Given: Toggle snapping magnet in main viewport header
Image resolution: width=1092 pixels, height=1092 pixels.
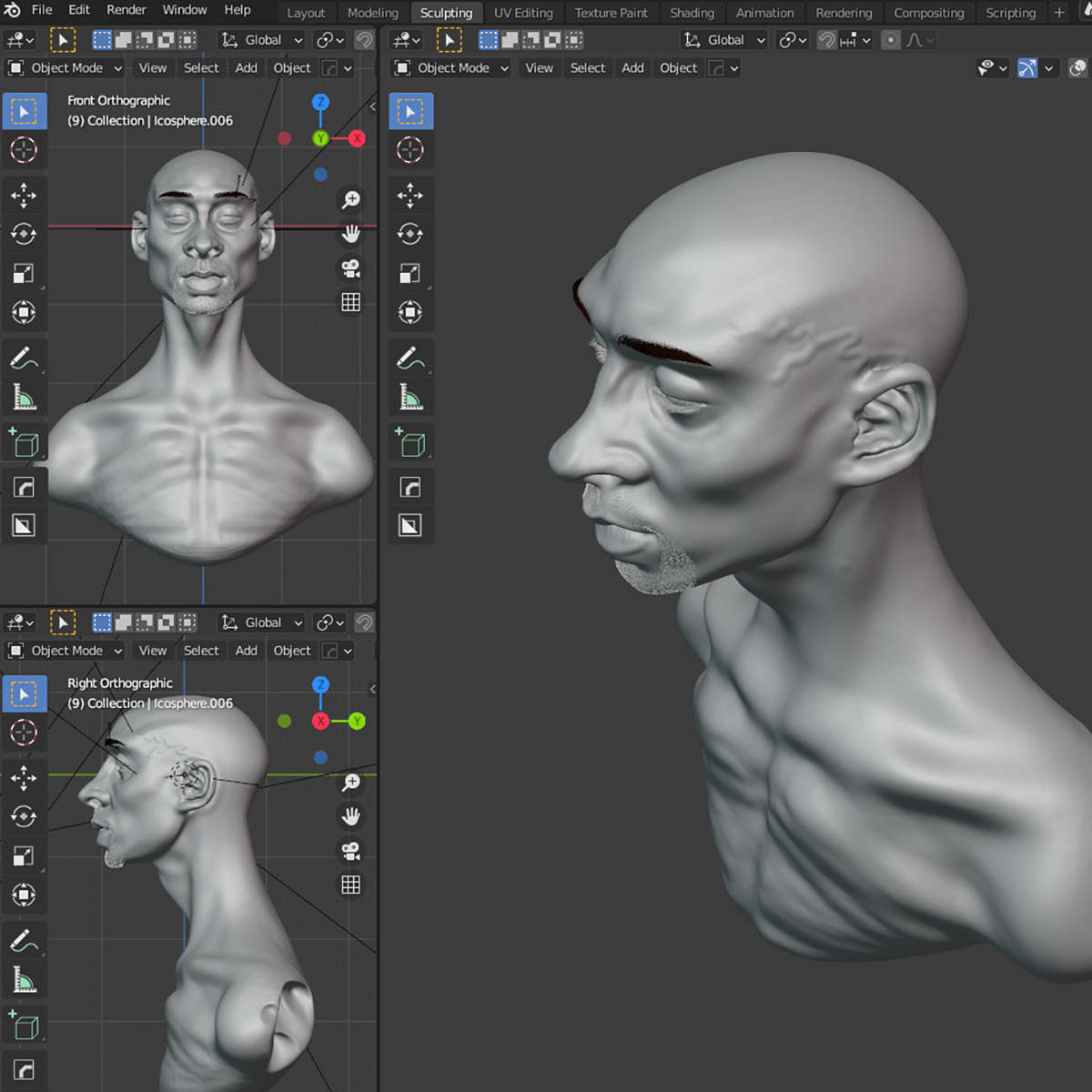Looking at the screenshot, I should pyautogui.click(x=827, y=40).
